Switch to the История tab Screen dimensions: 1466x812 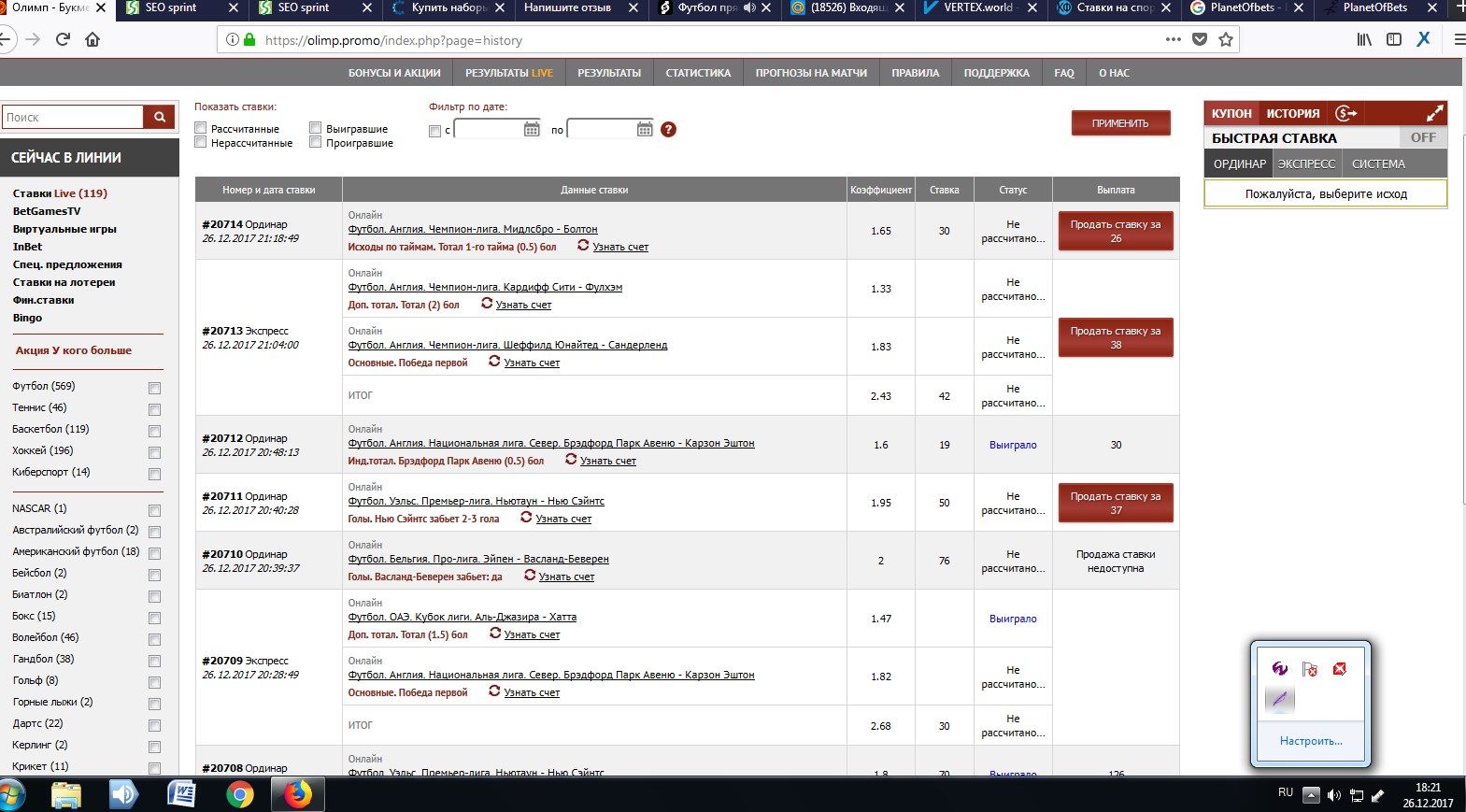click(x=1293, y=113)
